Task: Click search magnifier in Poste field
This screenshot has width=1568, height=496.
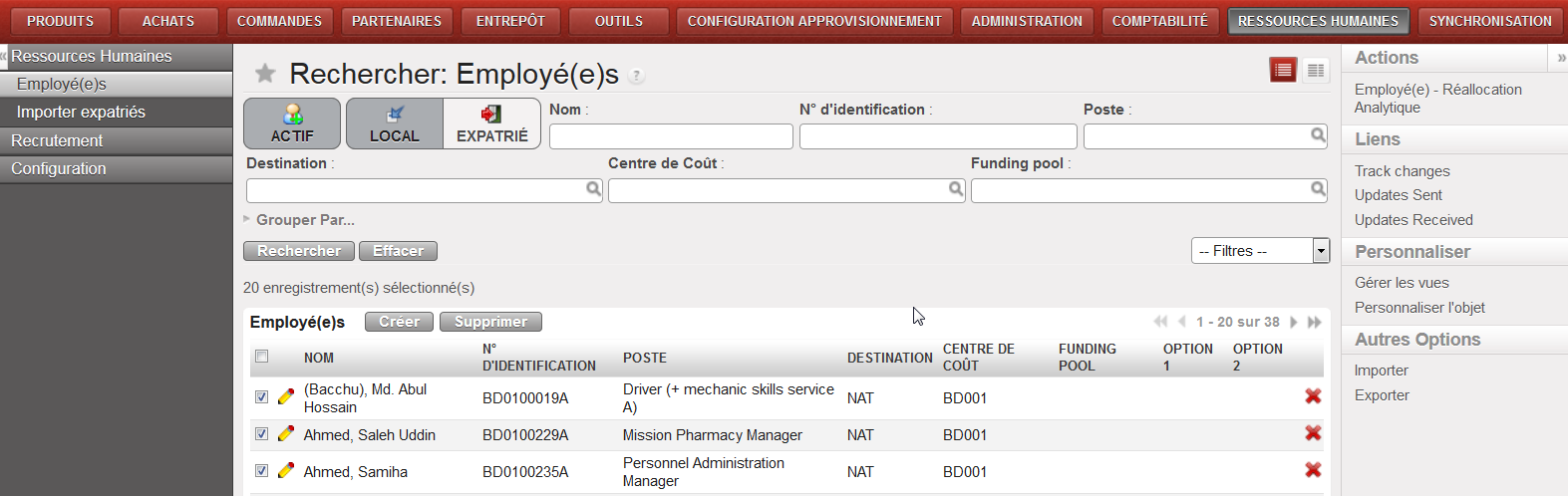Action: pyautogui.click(x=1318, y=135)
